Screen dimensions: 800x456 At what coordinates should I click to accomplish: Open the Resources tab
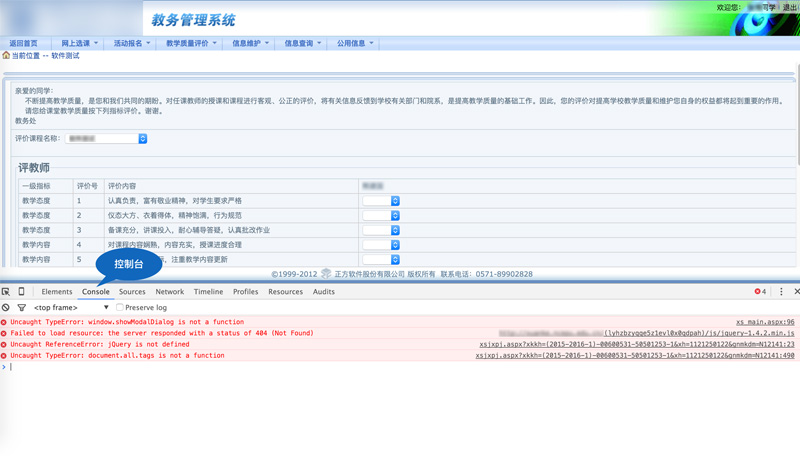(285, 292)
